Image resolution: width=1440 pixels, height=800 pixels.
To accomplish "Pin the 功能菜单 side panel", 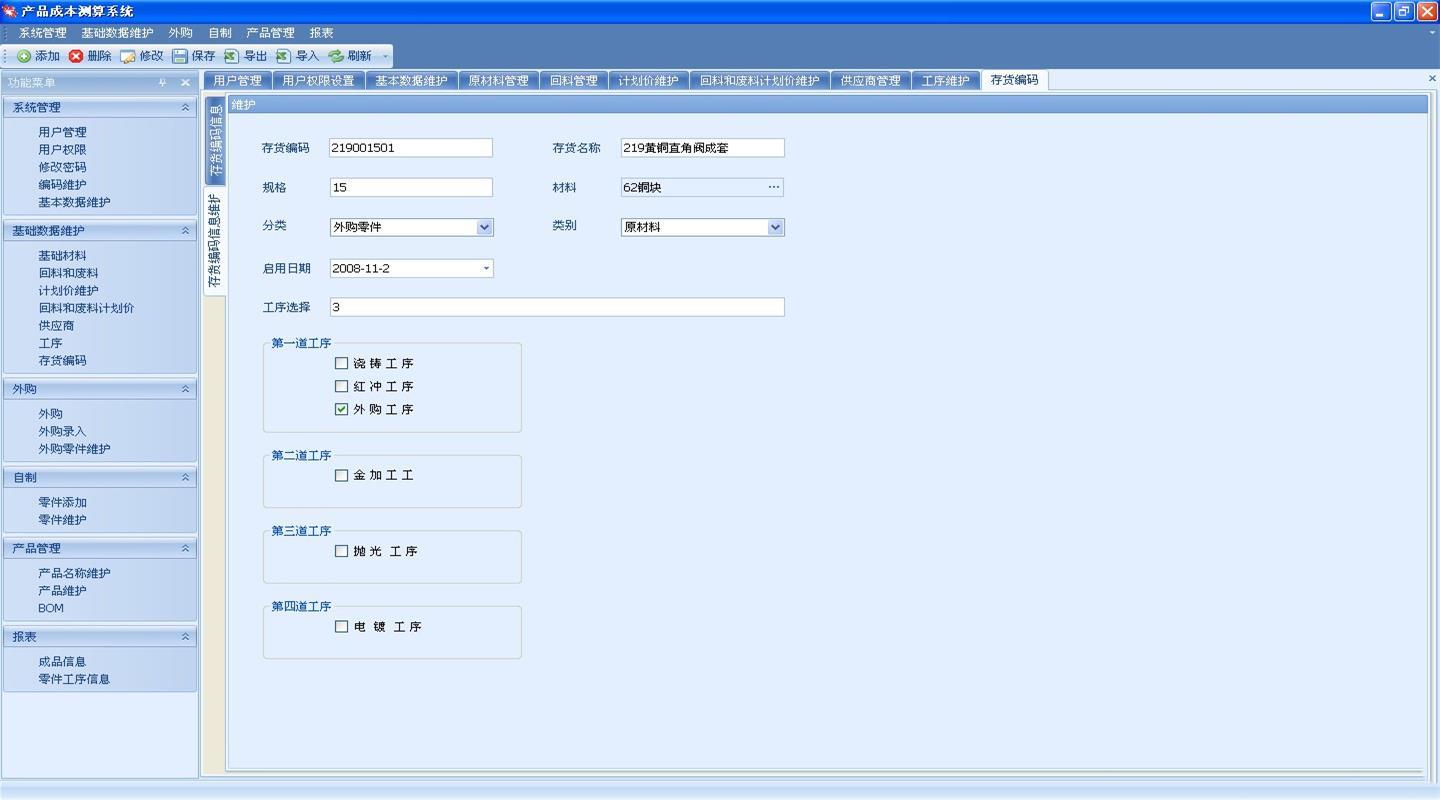I will [163, 83].
